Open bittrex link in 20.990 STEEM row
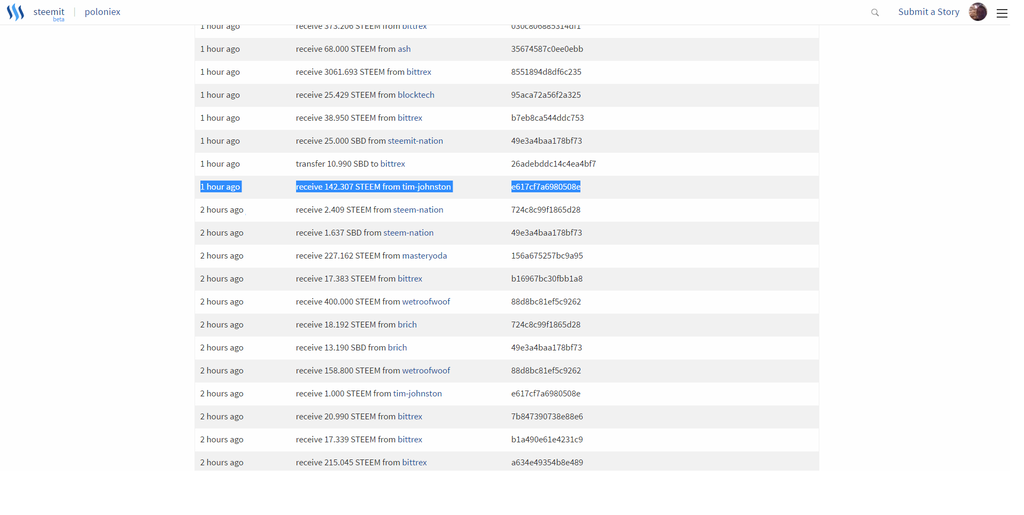The image size is (1024, 515). pyautogui.click(x=410, y=416)
